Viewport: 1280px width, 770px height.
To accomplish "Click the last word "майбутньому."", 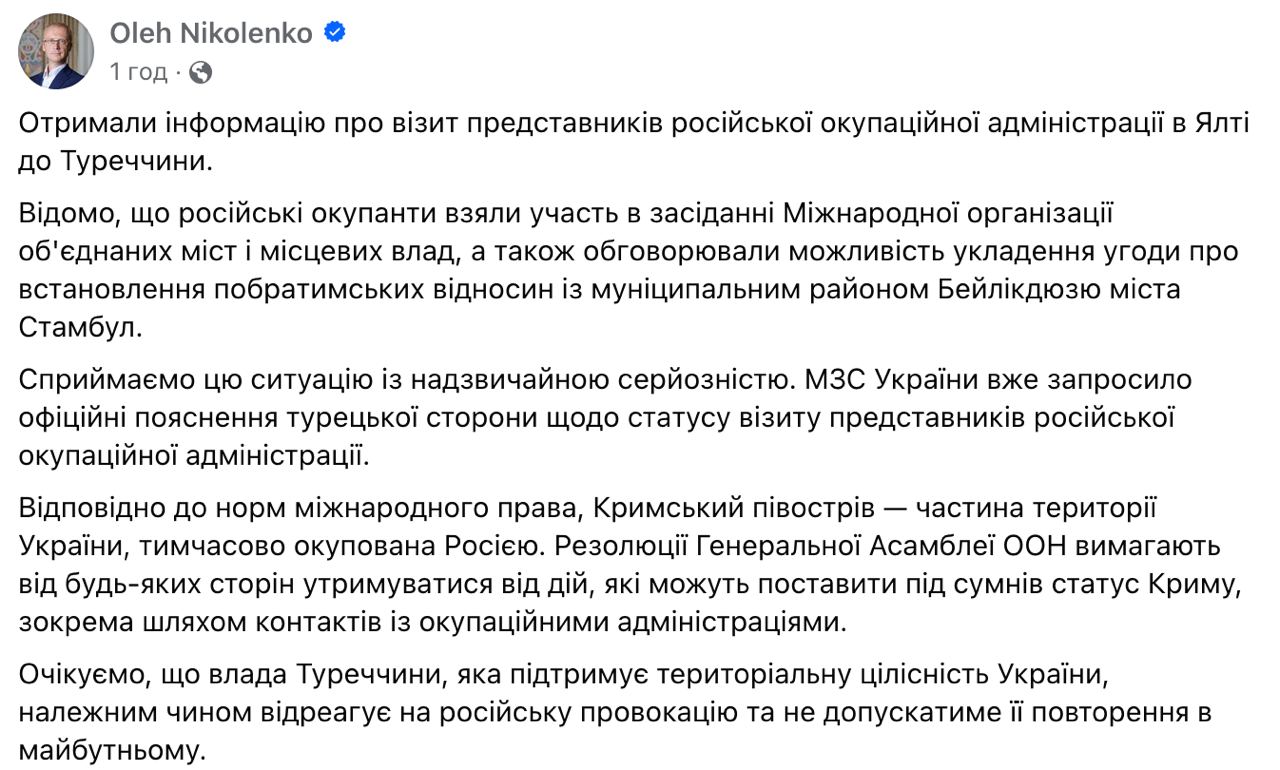I will point(111,749).
